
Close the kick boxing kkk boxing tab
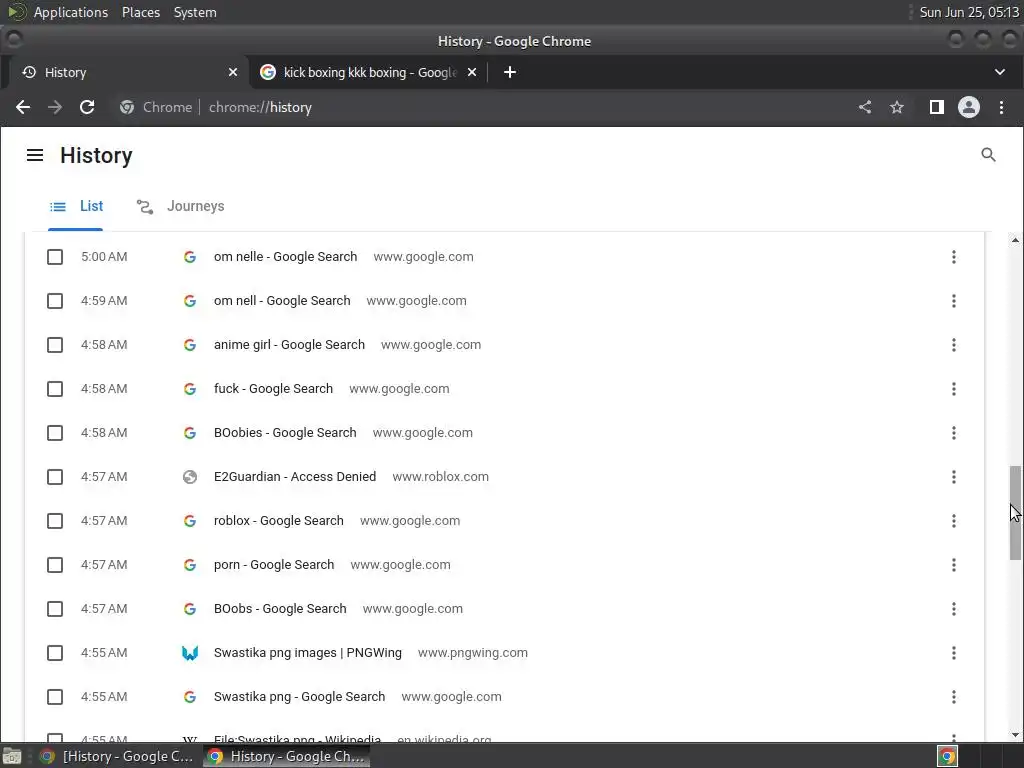tap(472, 72)
